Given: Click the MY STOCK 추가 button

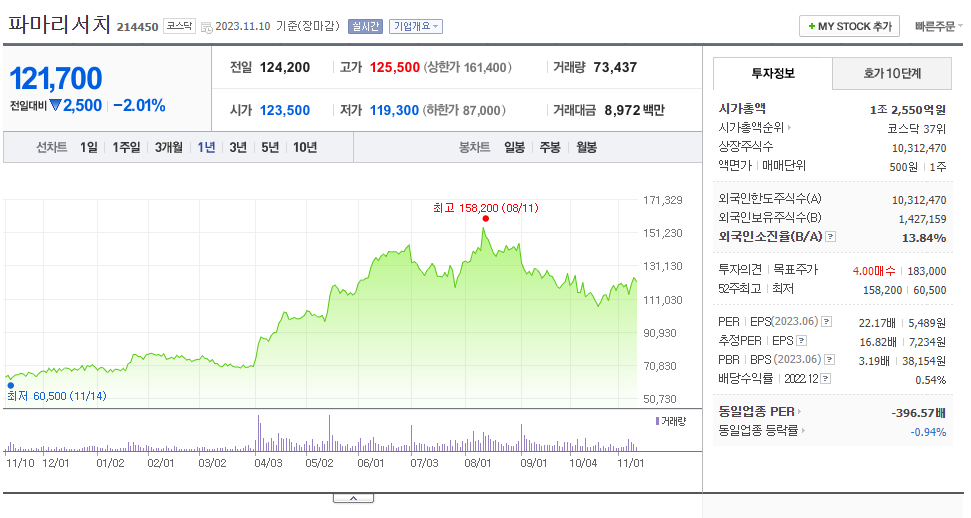Looking at the screenshot, I should click(850, 27).
